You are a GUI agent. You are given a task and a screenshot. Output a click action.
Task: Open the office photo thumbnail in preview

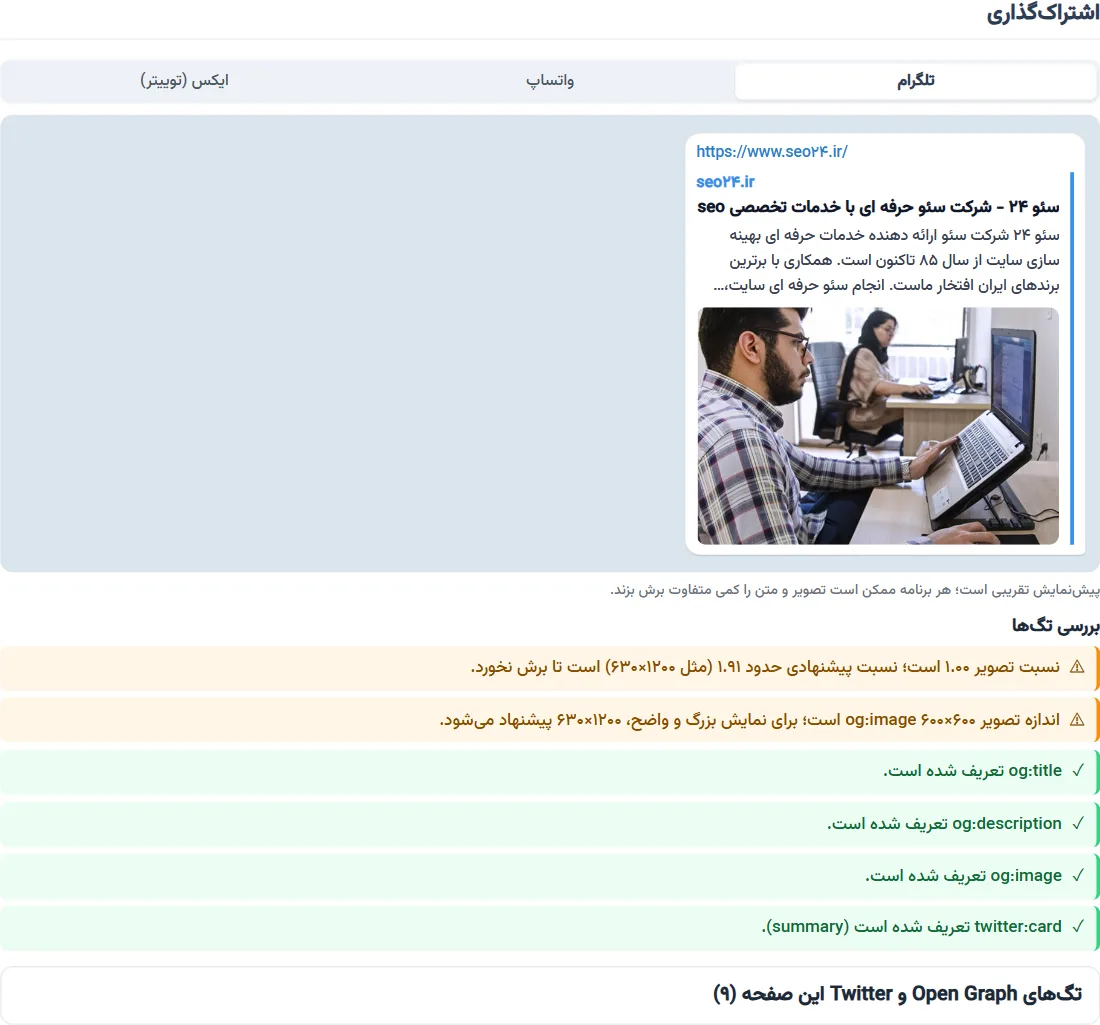878,426
